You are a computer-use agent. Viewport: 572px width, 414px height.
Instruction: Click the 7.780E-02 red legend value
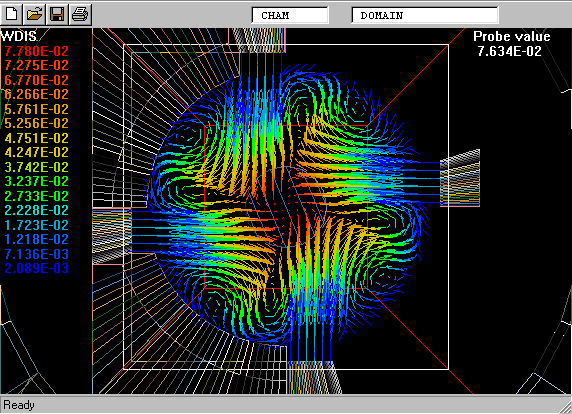(x=36, y=51)
